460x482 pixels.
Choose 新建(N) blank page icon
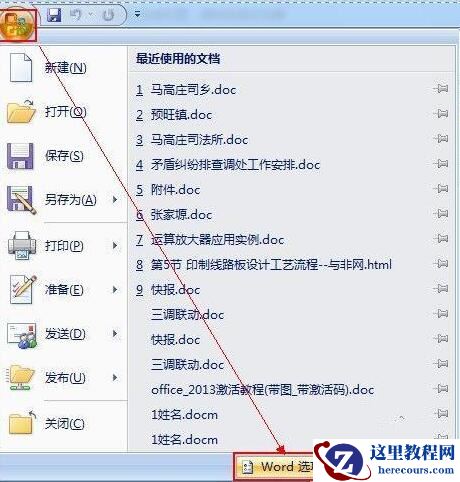click(21, 68)
